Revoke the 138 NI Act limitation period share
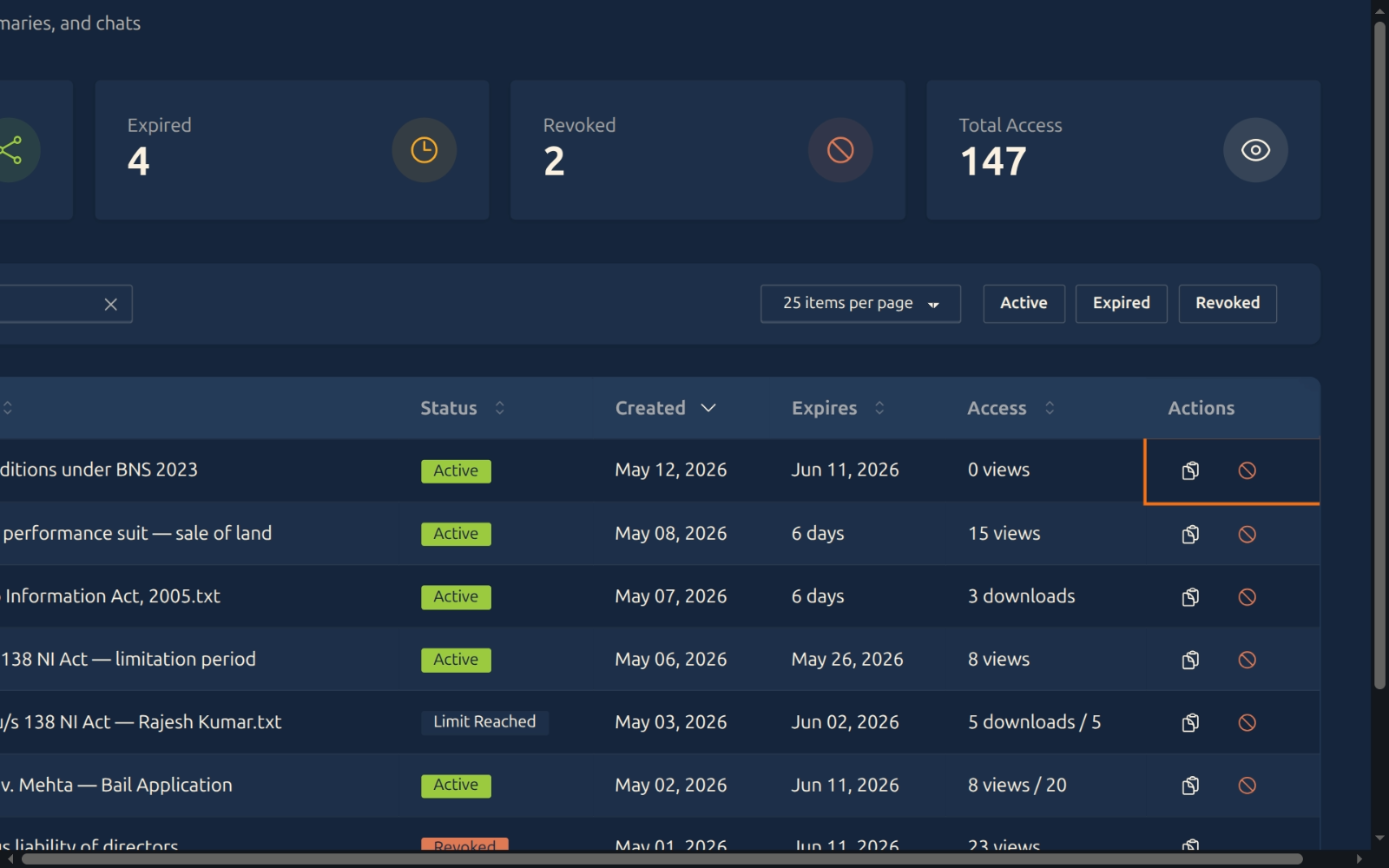 click(1247, 660)
